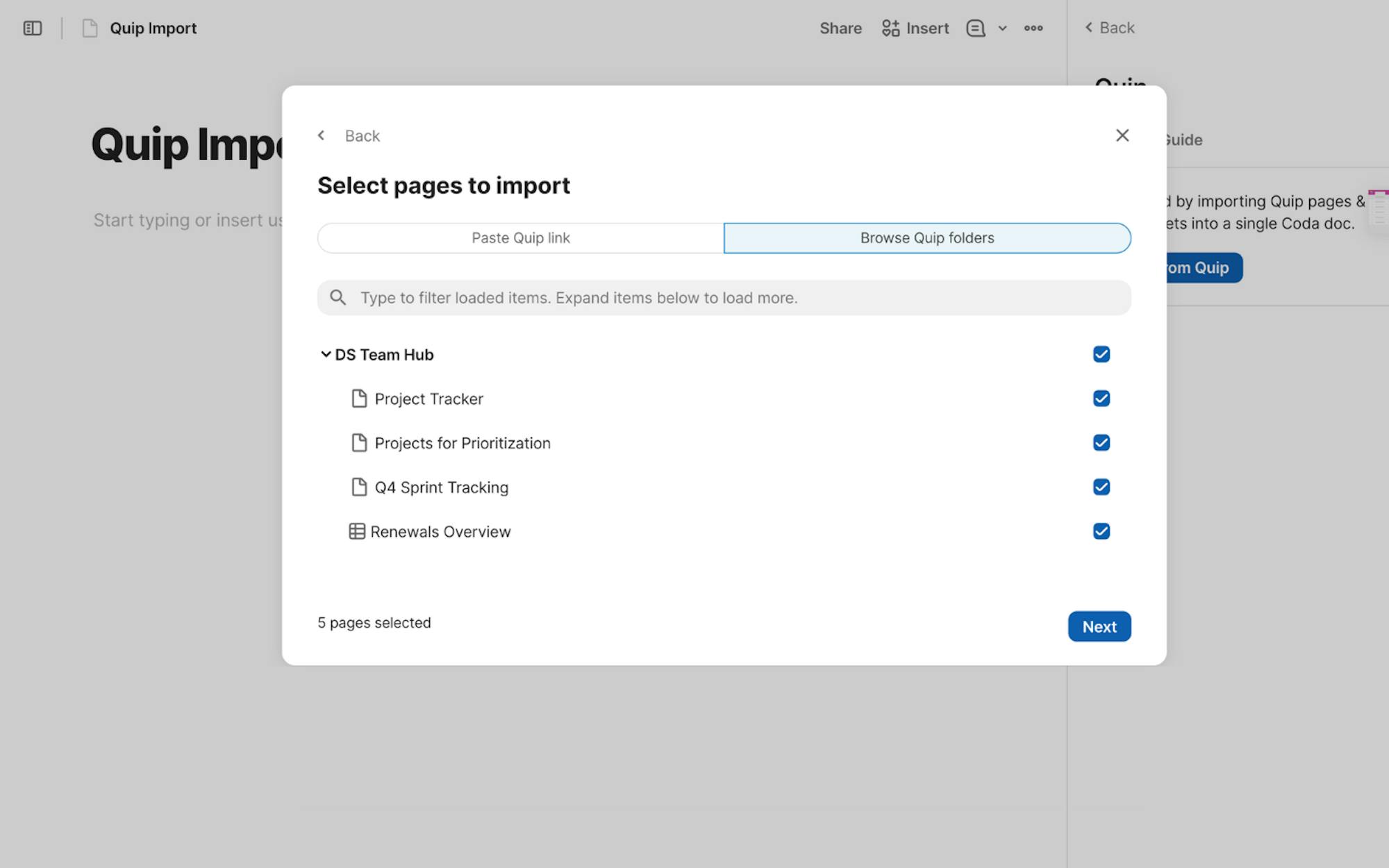Untick the Renewals Overview checkbox

point(1101,531)
